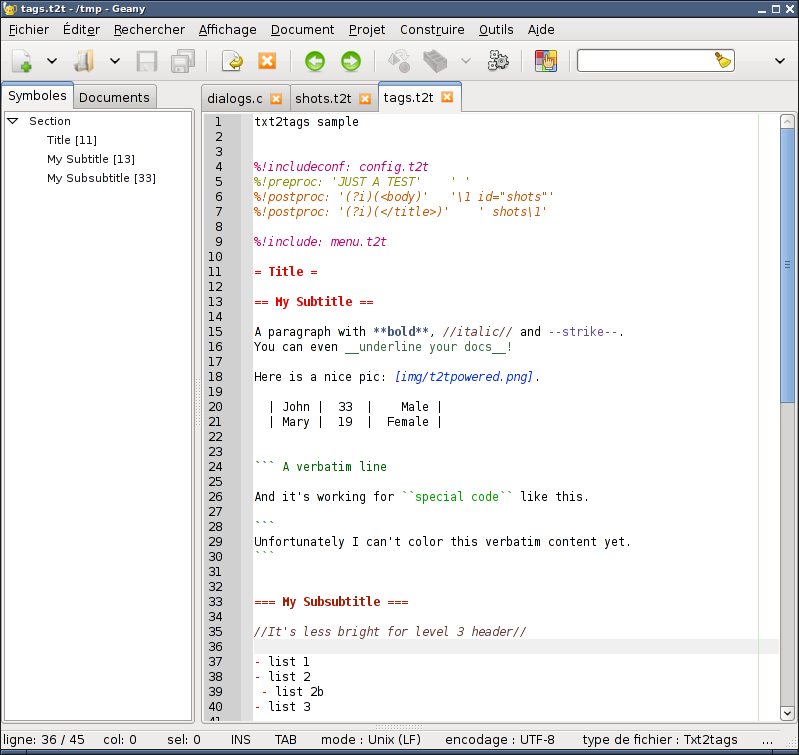Navigate back with green left arrow
Screen dimensions: 799x755
[315, 61]
